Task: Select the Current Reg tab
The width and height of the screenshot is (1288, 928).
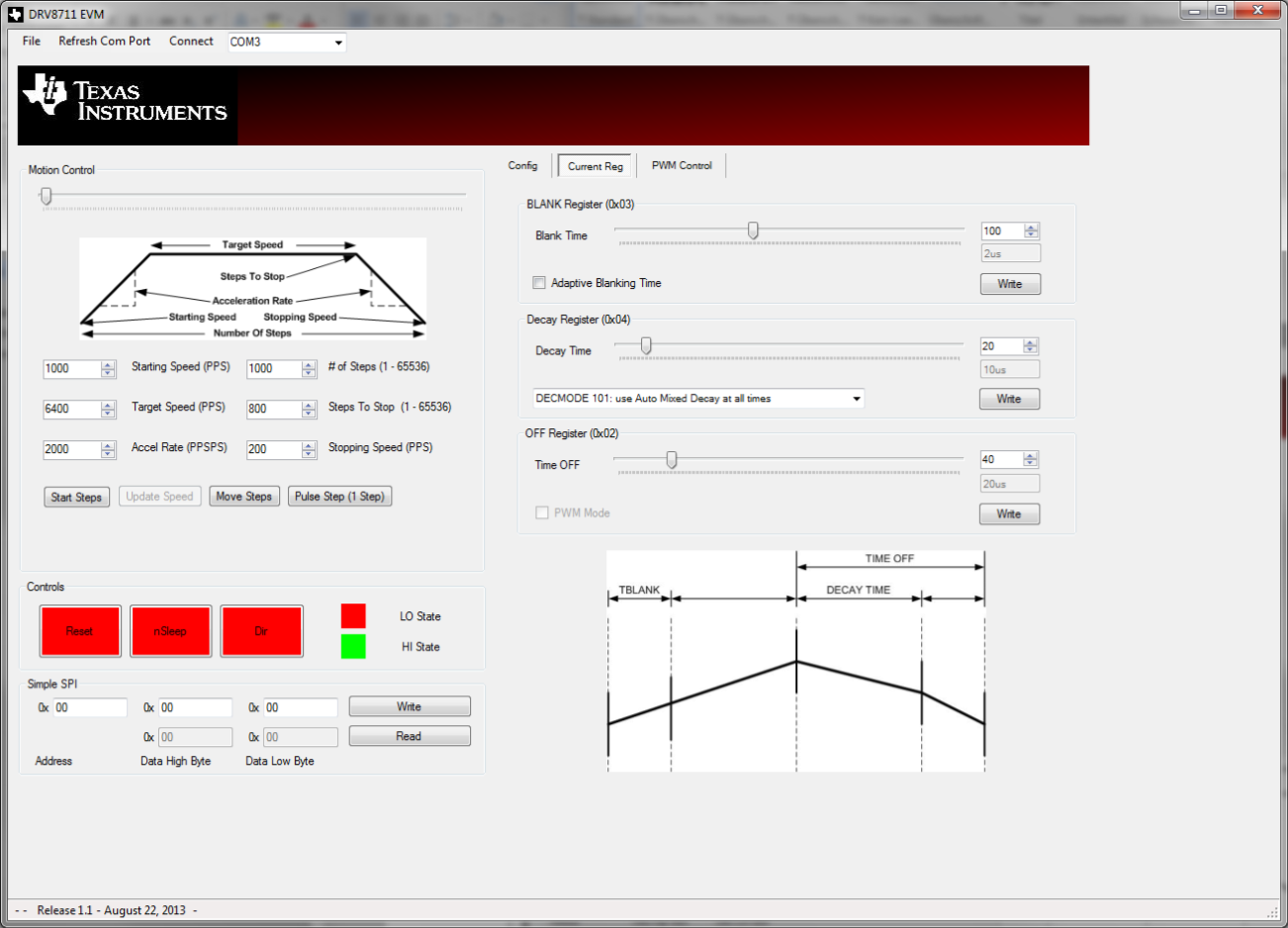Action: coord(596,166)
